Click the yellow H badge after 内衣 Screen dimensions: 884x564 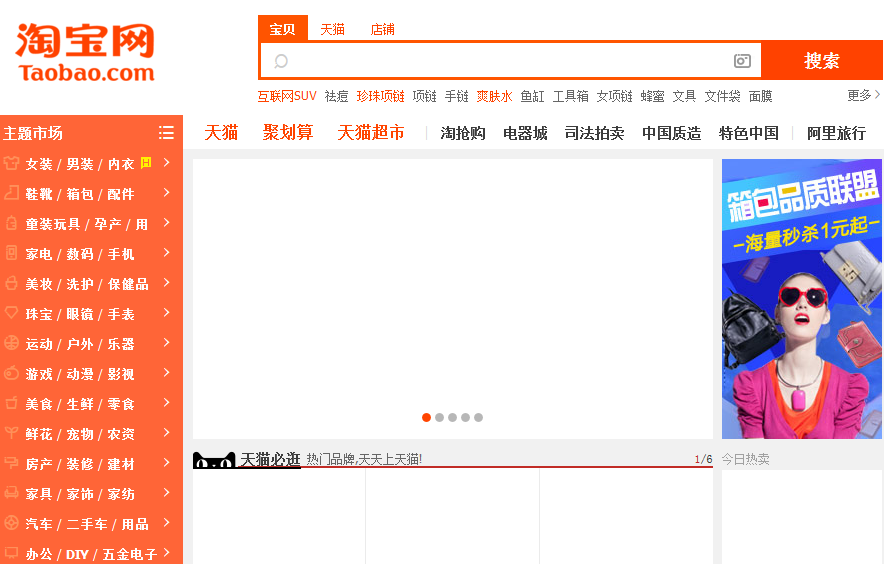[146, 163]
